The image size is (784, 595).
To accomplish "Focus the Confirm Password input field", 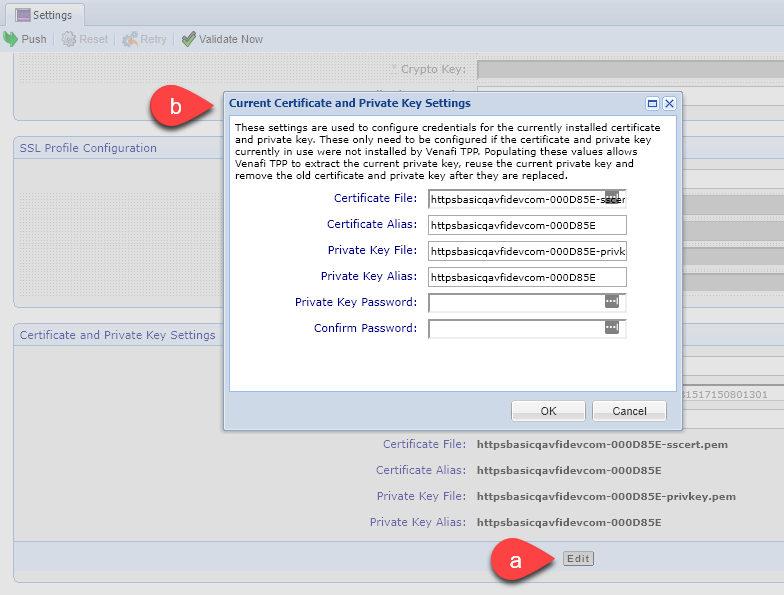I will pyautogui.click(x=515, y=328).
